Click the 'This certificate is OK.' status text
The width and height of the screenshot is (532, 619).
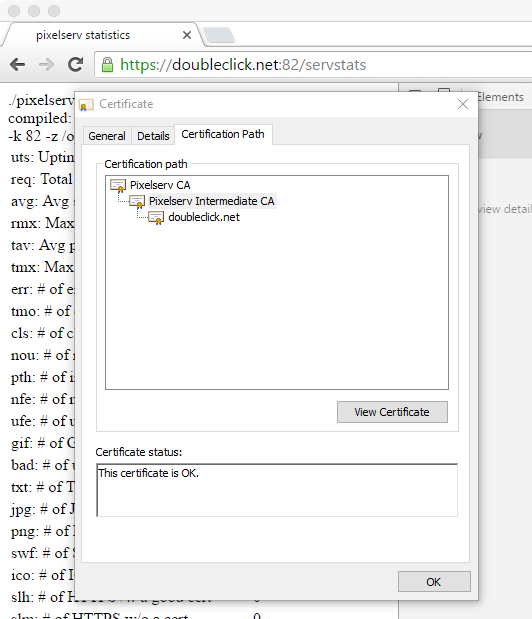click(x=148, y=473)
